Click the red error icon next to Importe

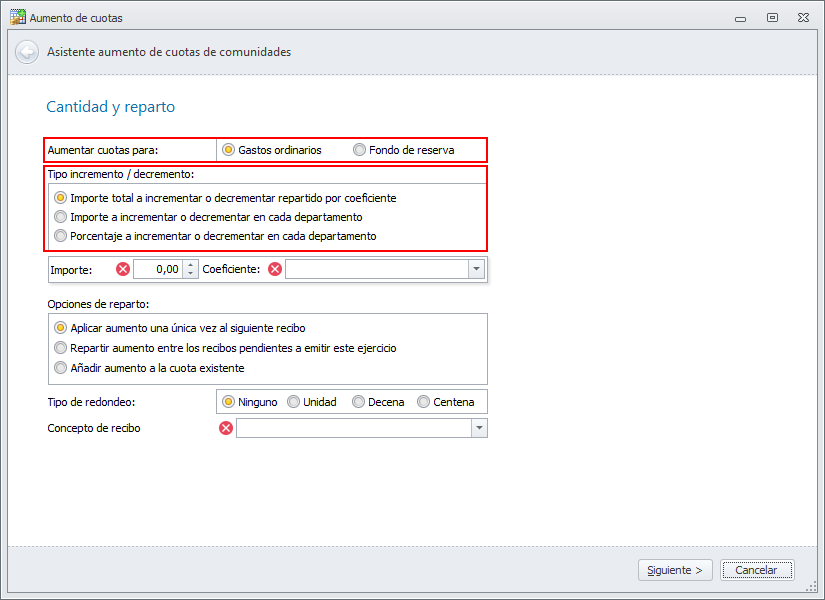pos(123,269)
